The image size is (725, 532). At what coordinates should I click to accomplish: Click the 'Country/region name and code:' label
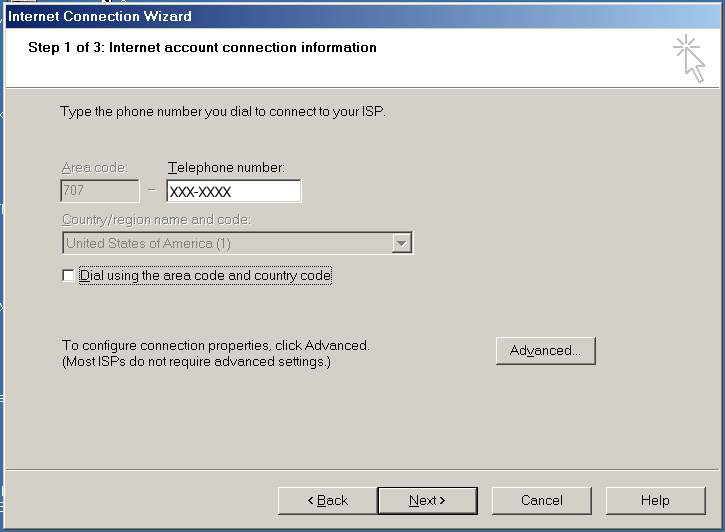(156, 220)
